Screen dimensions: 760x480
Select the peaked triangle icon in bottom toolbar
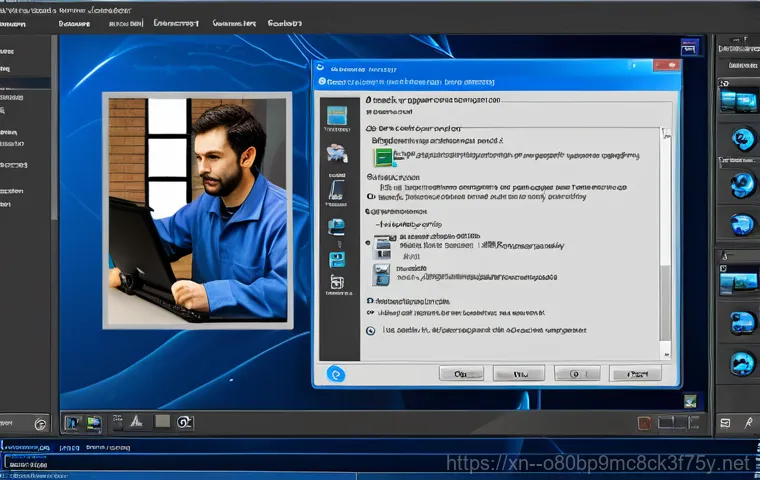(x=137, y=421)
